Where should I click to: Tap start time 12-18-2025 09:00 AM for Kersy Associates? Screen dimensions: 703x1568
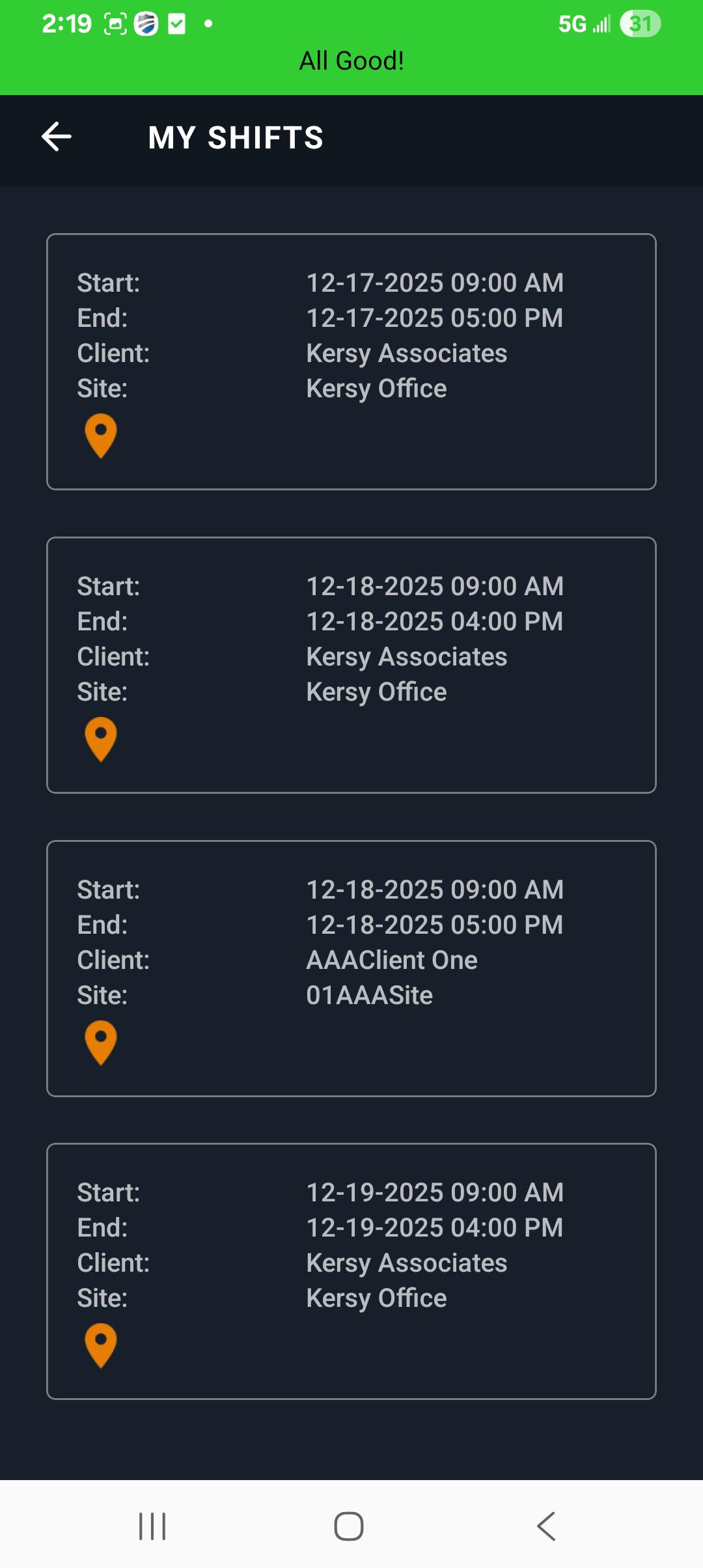click(434, 586)
